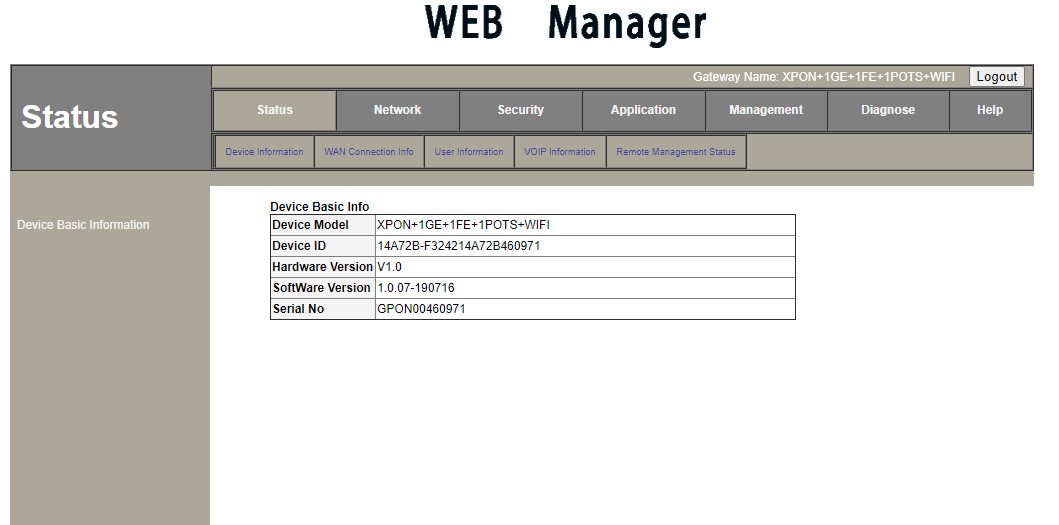Screen dimensions: 1059x525
Task: View the User Information sub-tab
Action: (469, 152)
